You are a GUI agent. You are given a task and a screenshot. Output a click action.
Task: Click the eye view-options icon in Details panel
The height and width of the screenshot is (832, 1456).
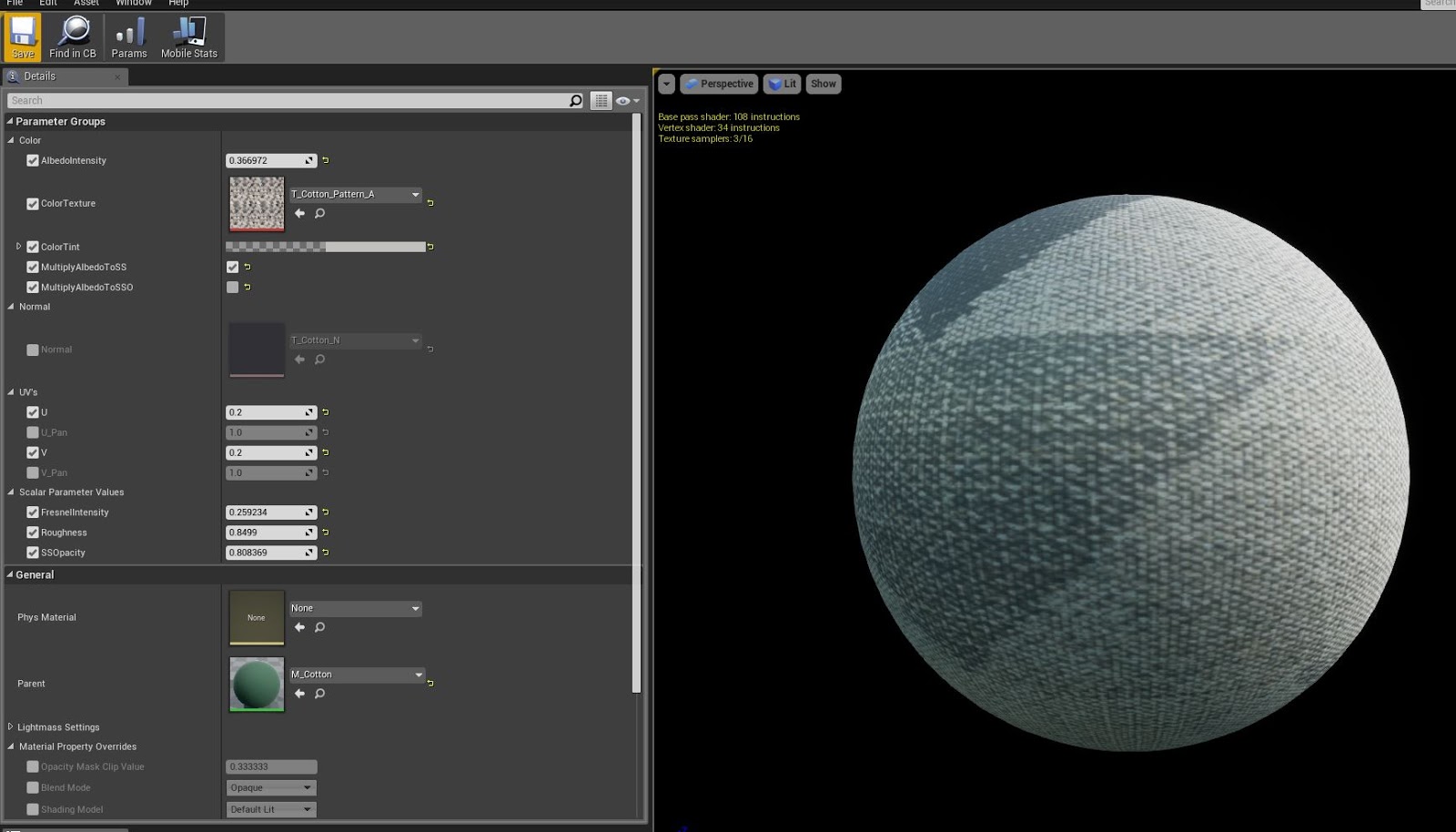tap(623, 100)
